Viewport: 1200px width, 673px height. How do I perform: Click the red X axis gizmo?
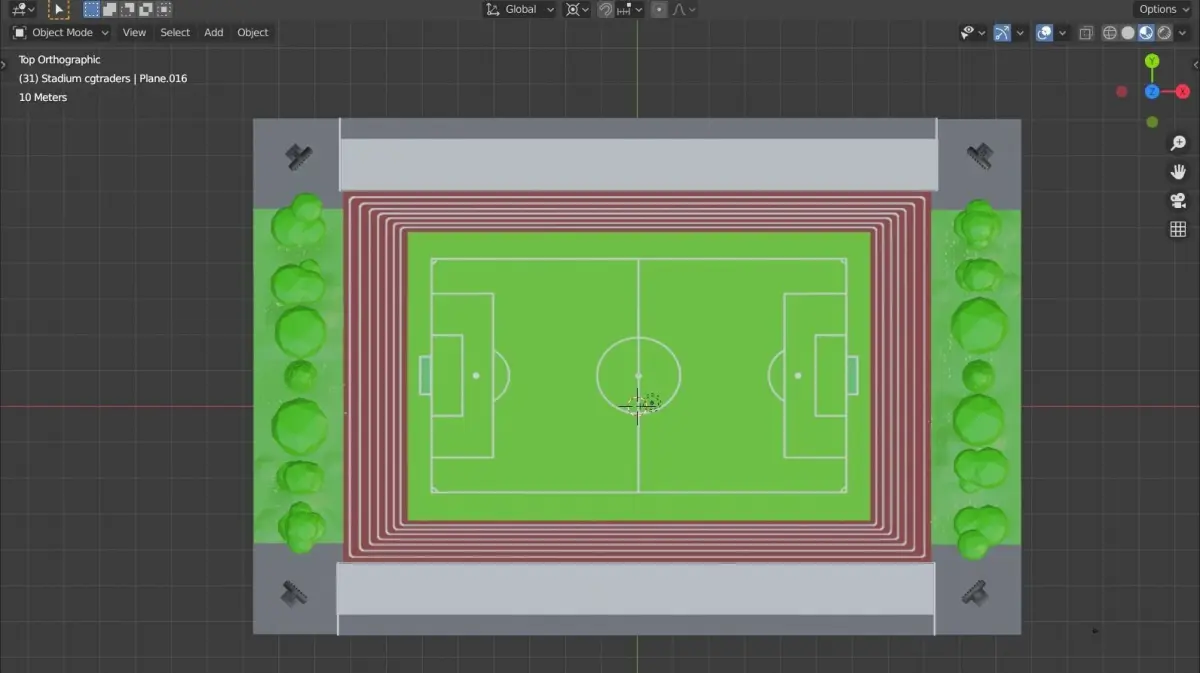(x=1182, y=92)
